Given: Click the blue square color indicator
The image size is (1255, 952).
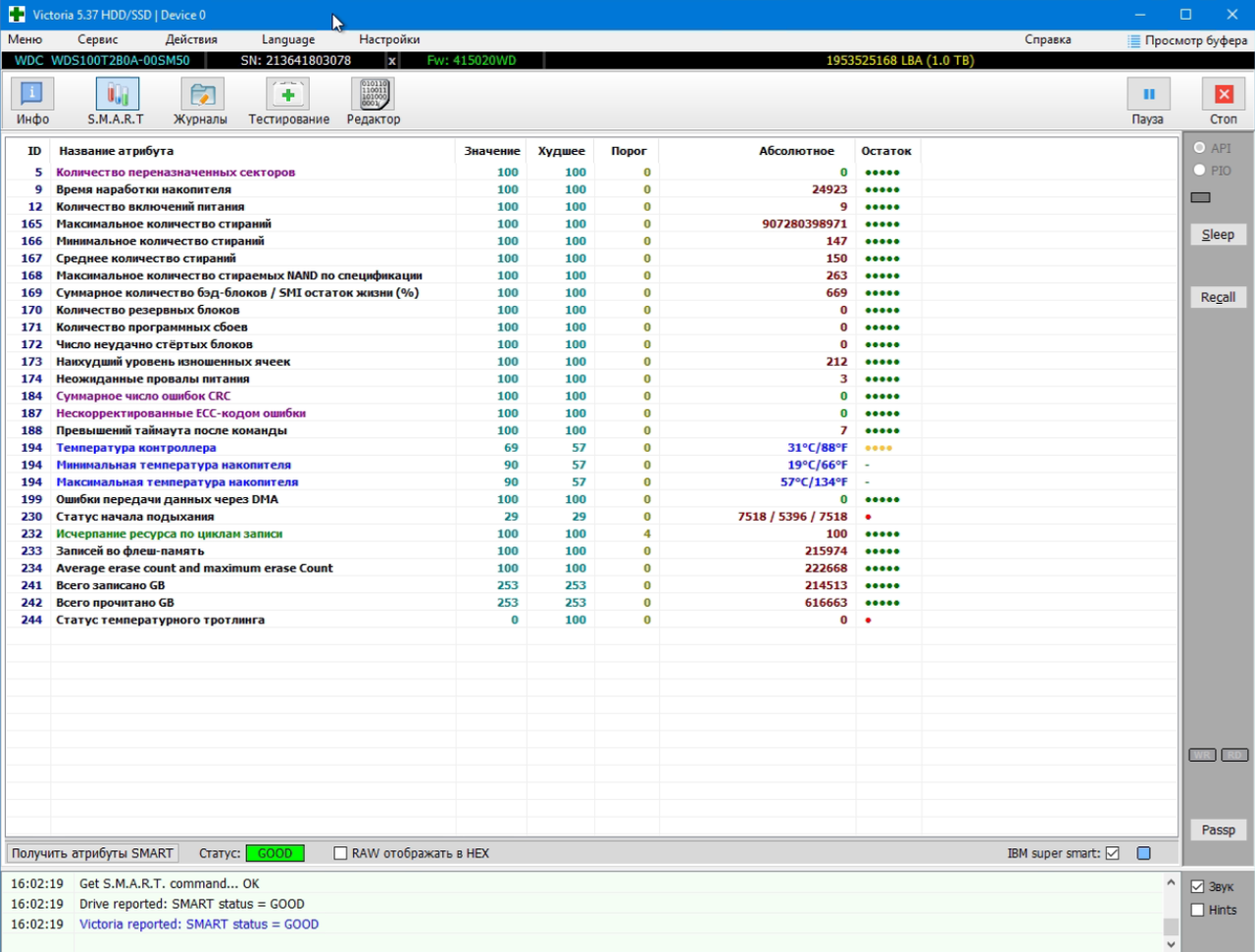Looking at the screenshot, I should click(x=1143, y=854).
